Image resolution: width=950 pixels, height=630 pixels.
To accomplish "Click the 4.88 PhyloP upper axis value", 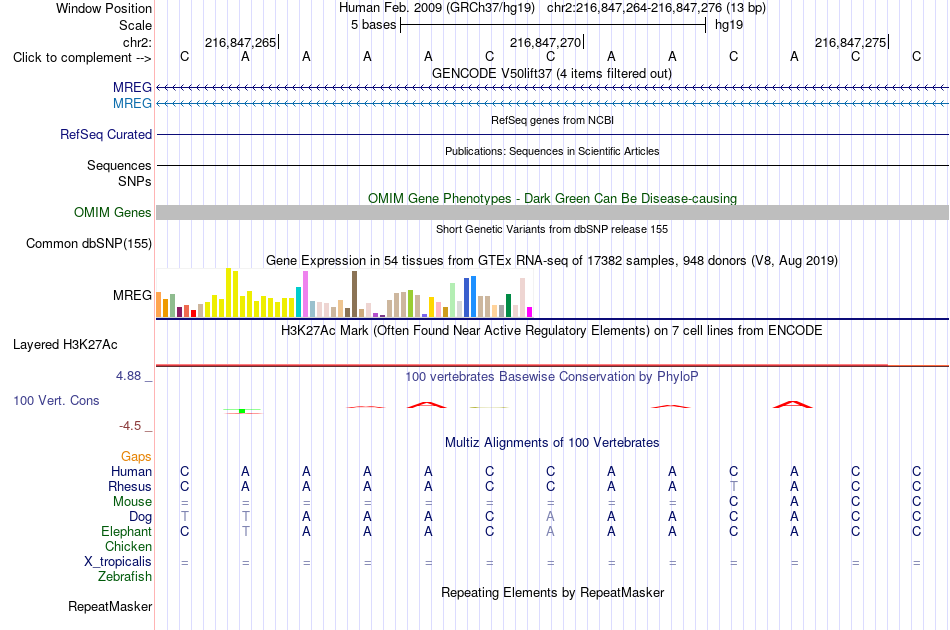I will (128, 376).
